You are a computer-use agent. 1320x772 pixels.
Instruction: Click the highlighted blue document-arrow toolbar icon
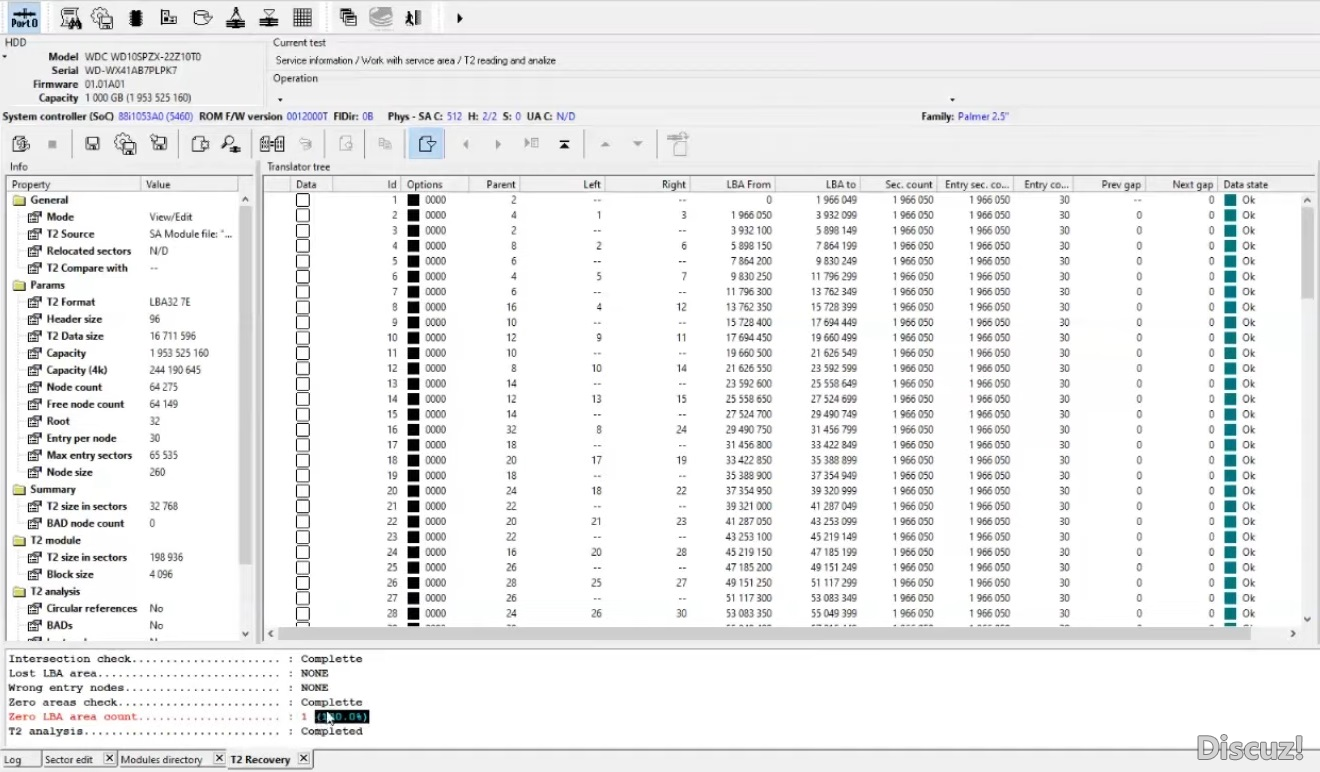click(426, 144)
